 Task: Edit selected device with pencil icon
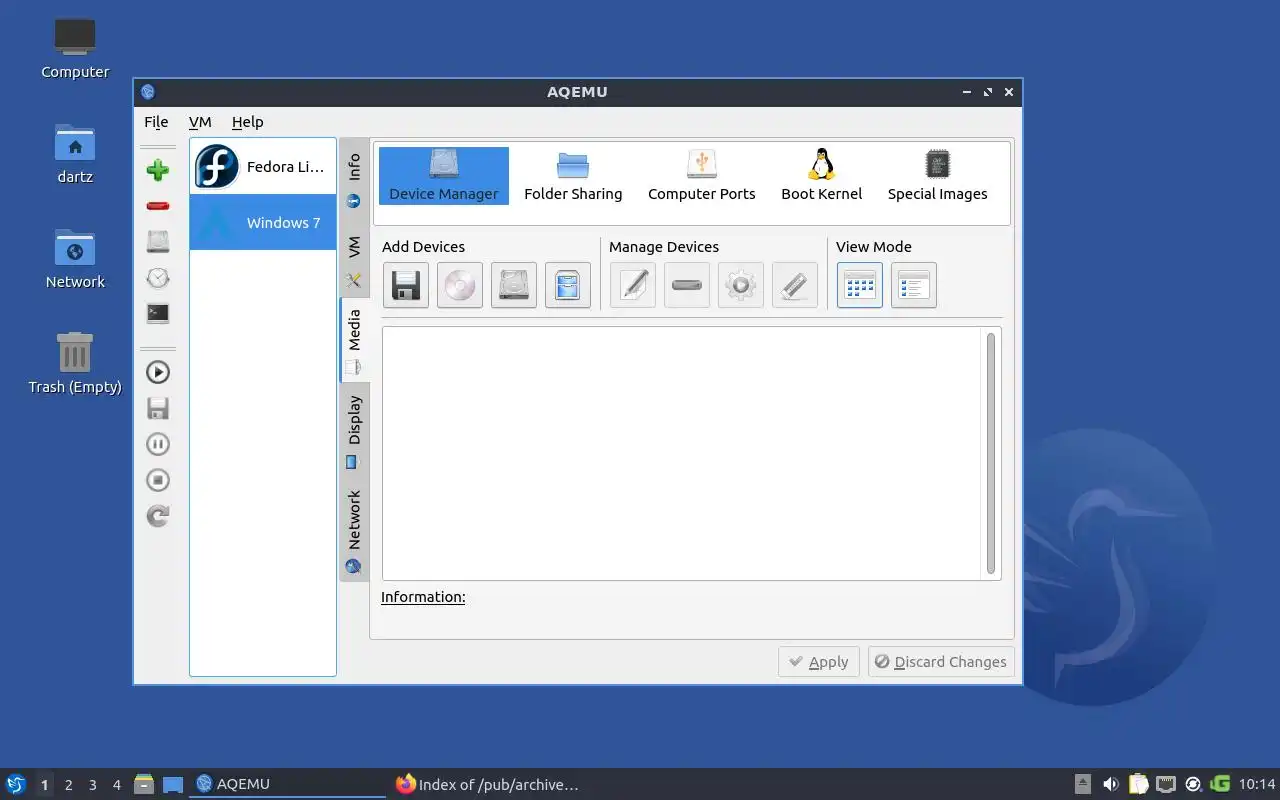point(633,285)
